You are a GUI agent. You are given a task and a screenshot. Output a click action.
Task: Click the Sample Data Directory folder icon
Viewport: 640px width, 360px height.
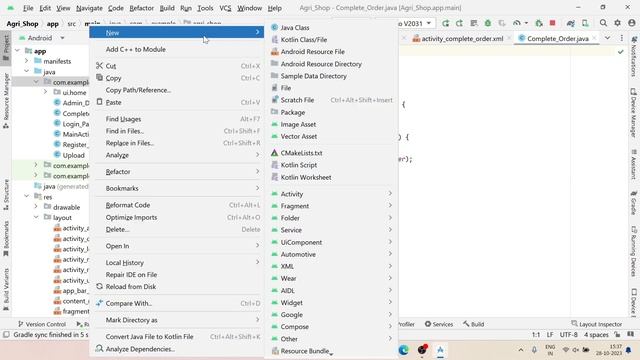coord(274,76)
